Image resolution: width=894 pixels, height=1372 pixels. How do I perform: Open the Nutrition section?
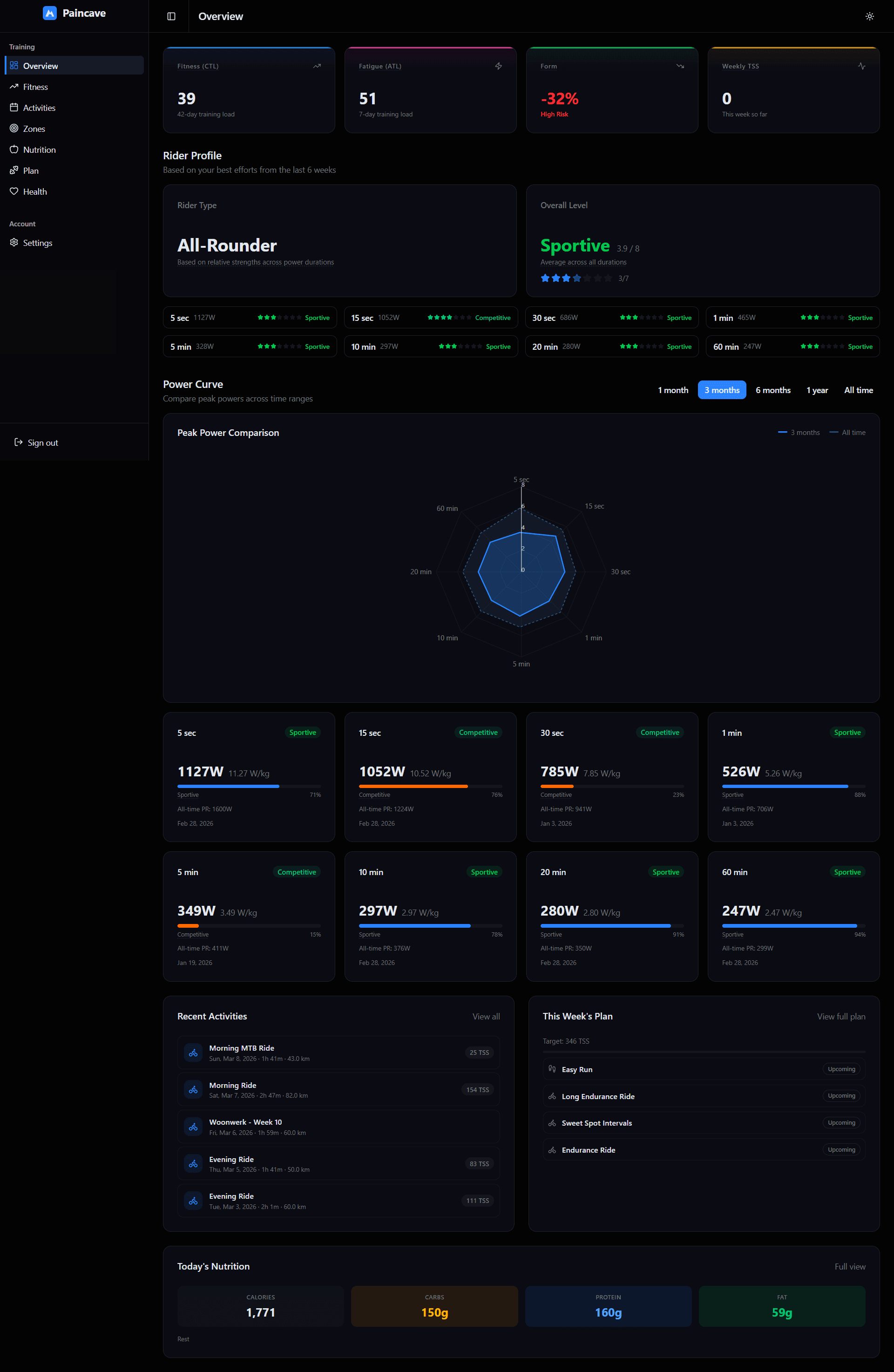coord(39,149)
